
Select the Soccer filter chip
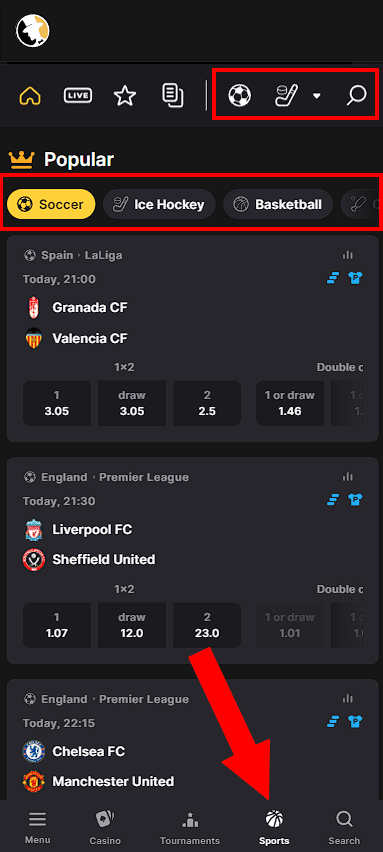51,204
